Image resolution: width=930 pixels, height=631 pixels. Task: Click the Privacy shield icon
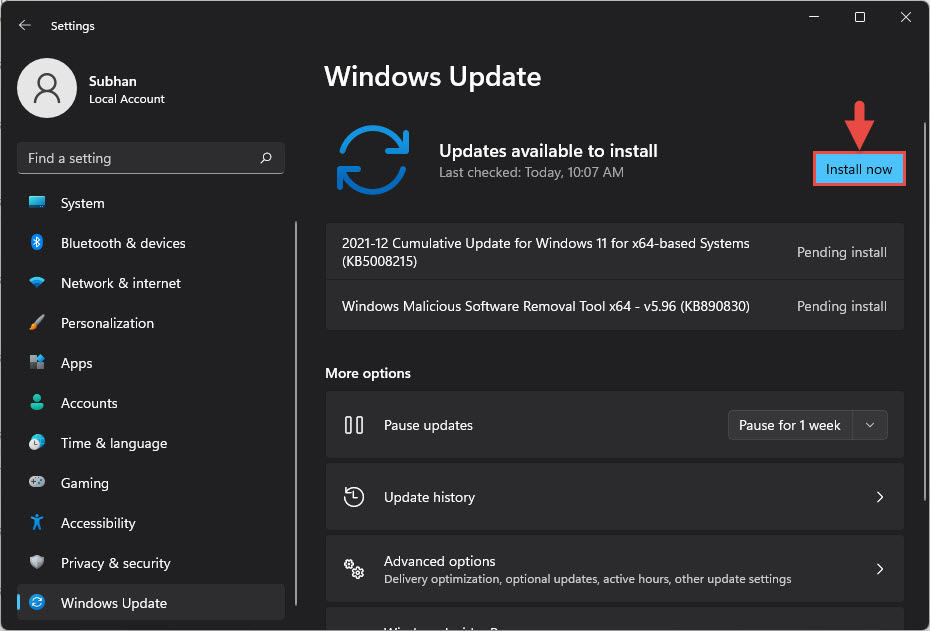click(x=37, y=562)
